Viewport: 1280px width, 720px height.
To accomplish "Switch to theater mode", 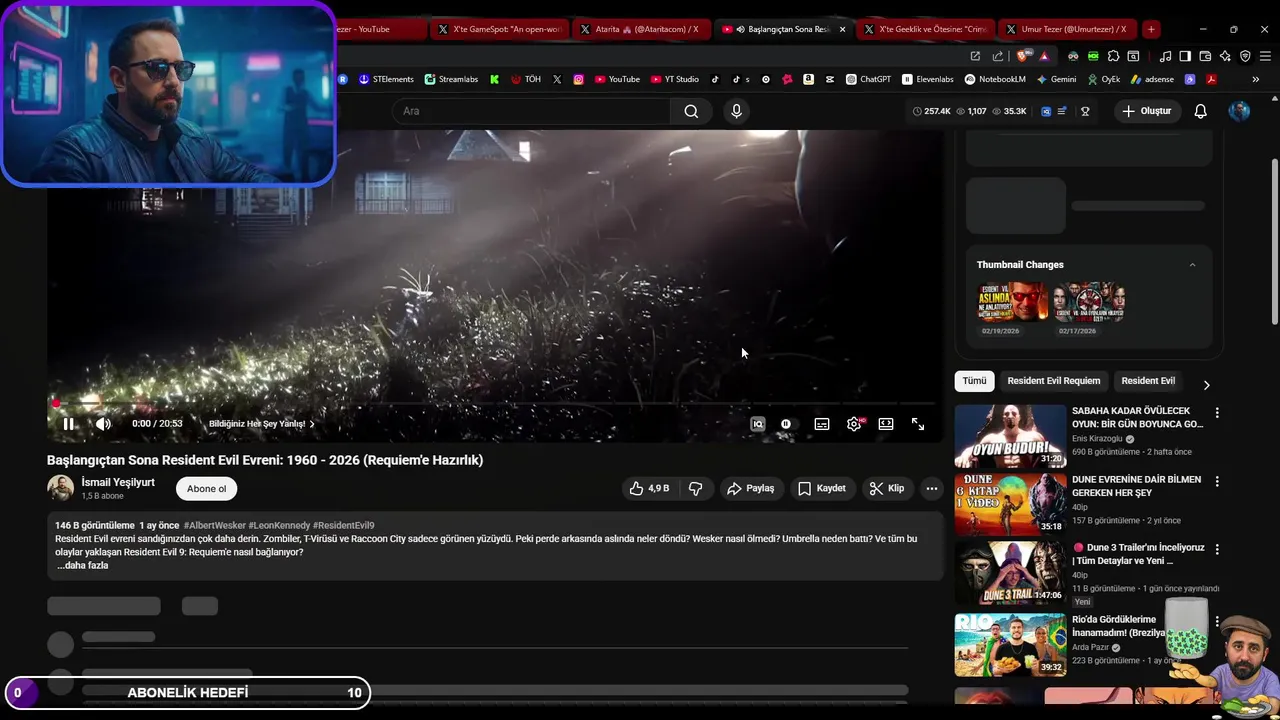I will (x=886, y=424).
